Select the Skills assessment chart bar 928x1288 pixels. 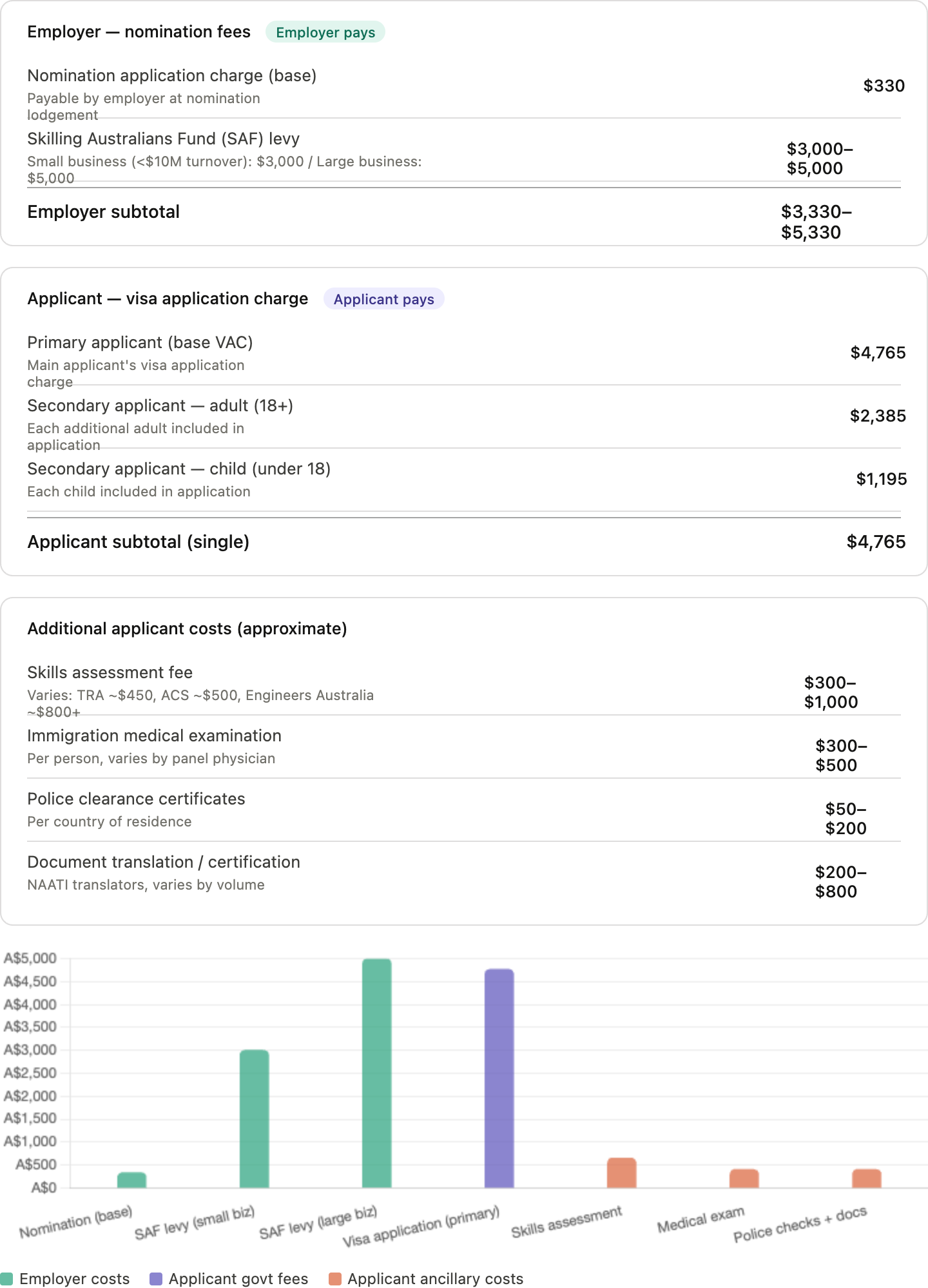(x=622, y=1173)
